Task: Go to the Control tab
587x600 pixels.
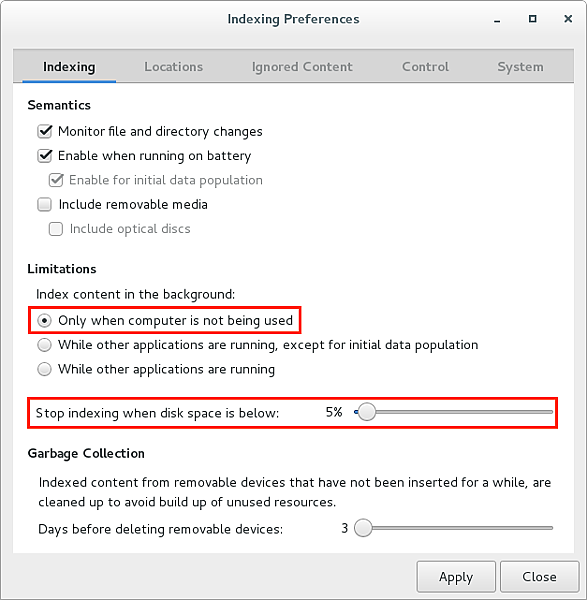Action: pos(425,67)
